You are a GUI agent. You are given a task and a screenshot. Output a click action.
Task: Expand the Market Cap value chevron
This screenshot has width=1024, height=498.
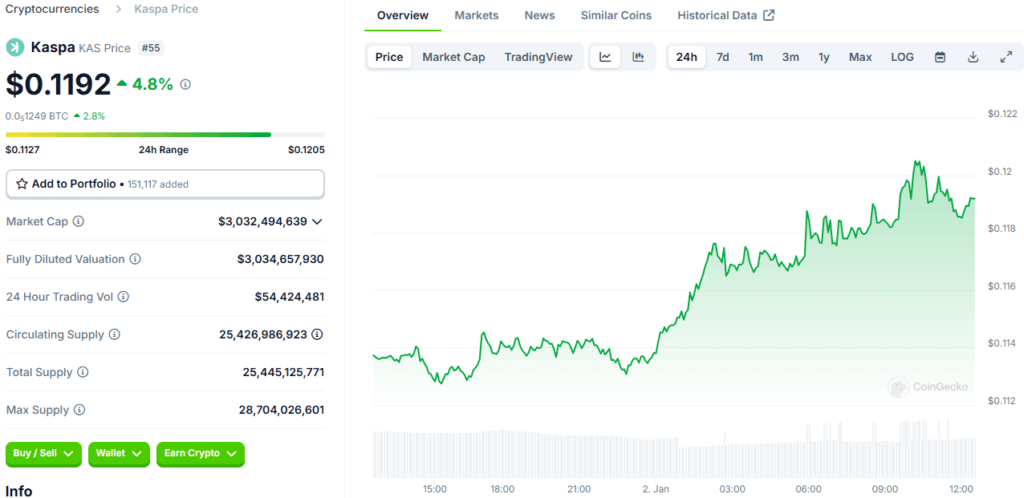pos(317,222)
